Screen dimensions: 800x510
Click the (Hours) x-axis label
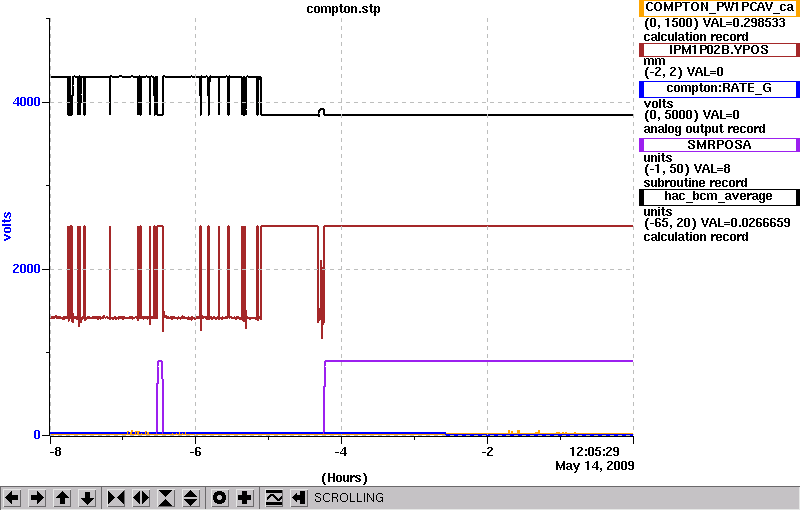coord(344,478)
